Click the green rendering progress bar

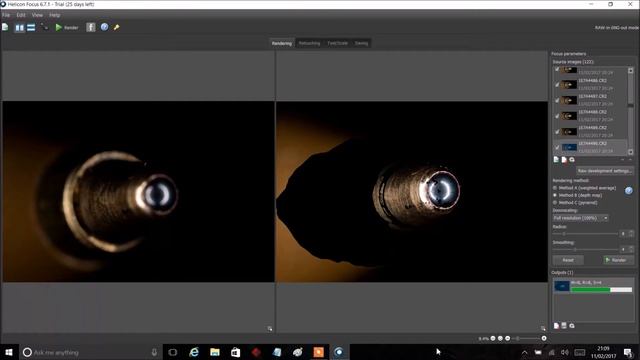[x=601, y=290]
